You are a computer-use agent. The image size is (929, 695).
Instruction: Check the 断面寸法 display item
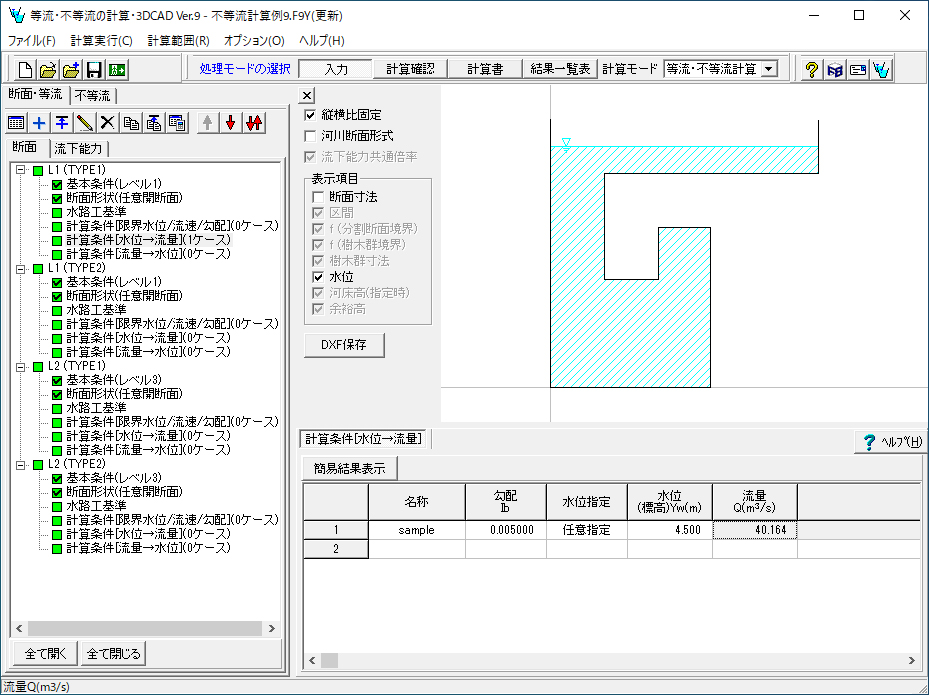318,197
